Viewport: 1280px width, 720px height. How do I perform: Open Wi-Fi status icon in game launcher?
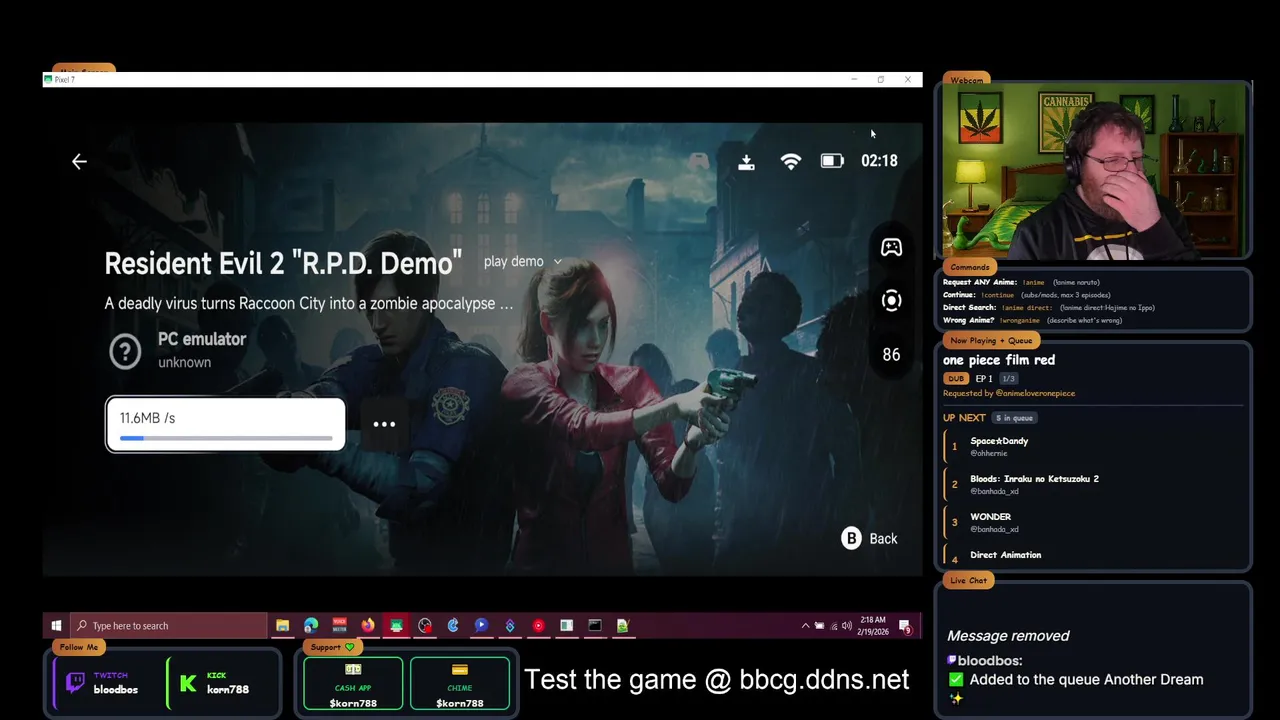click(791, 161)
